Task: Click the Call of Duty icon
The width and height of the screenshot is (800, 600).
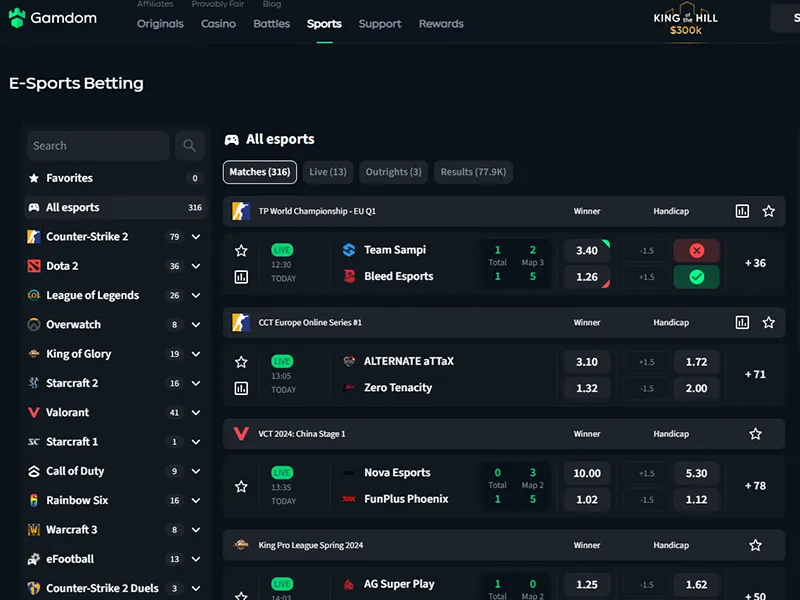Action: 34,471
